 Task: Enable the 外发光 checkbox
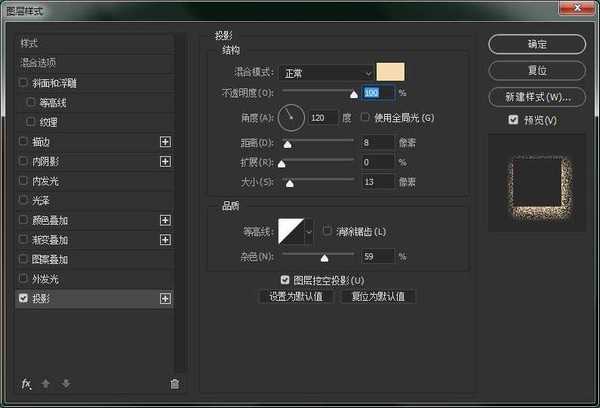point(23,278)
